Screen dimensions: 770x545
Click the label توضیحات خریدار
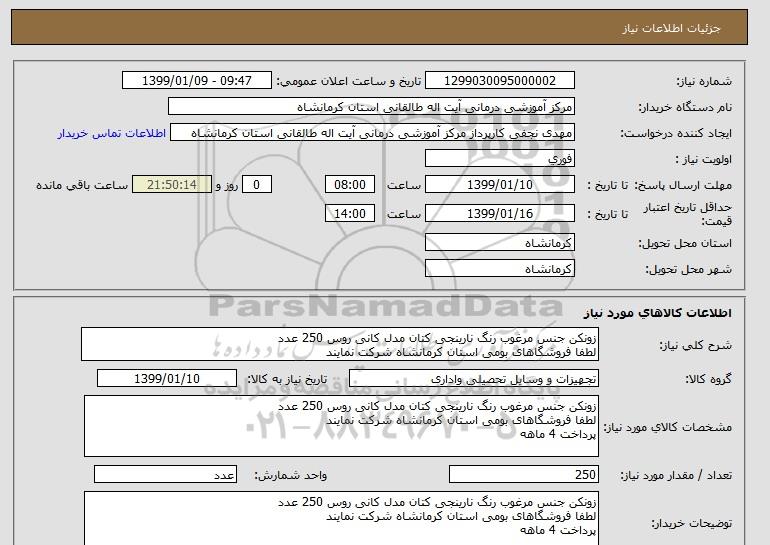coord(691,523)
